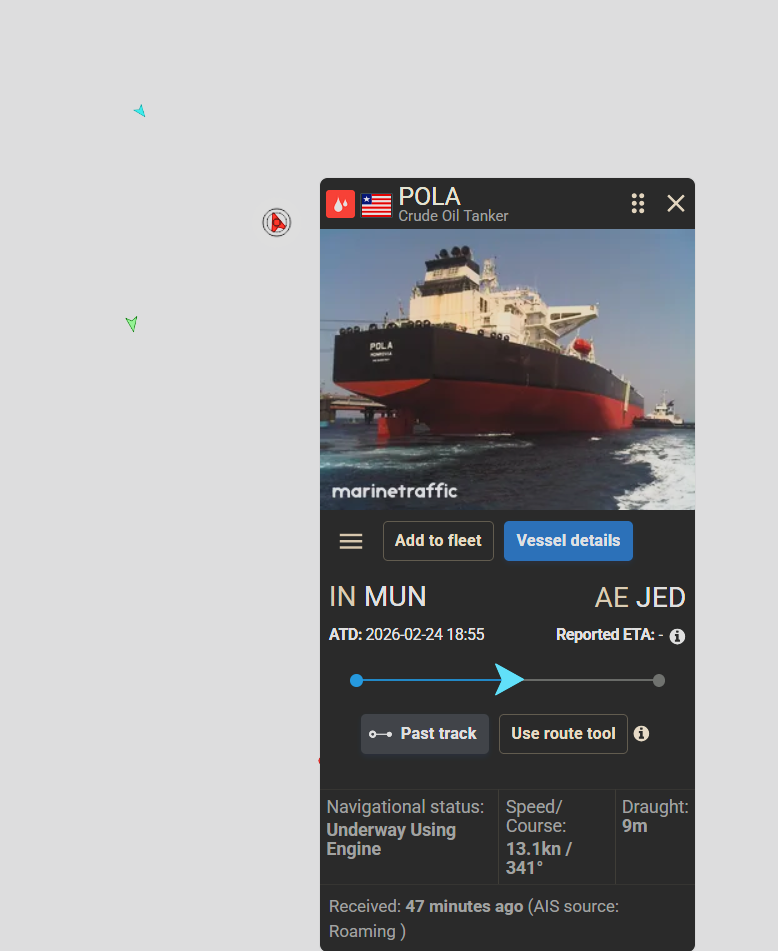This screenshot has height=951, width=778.
Task: Click the six-dot drag handle icon
Action: coord(637,203)
